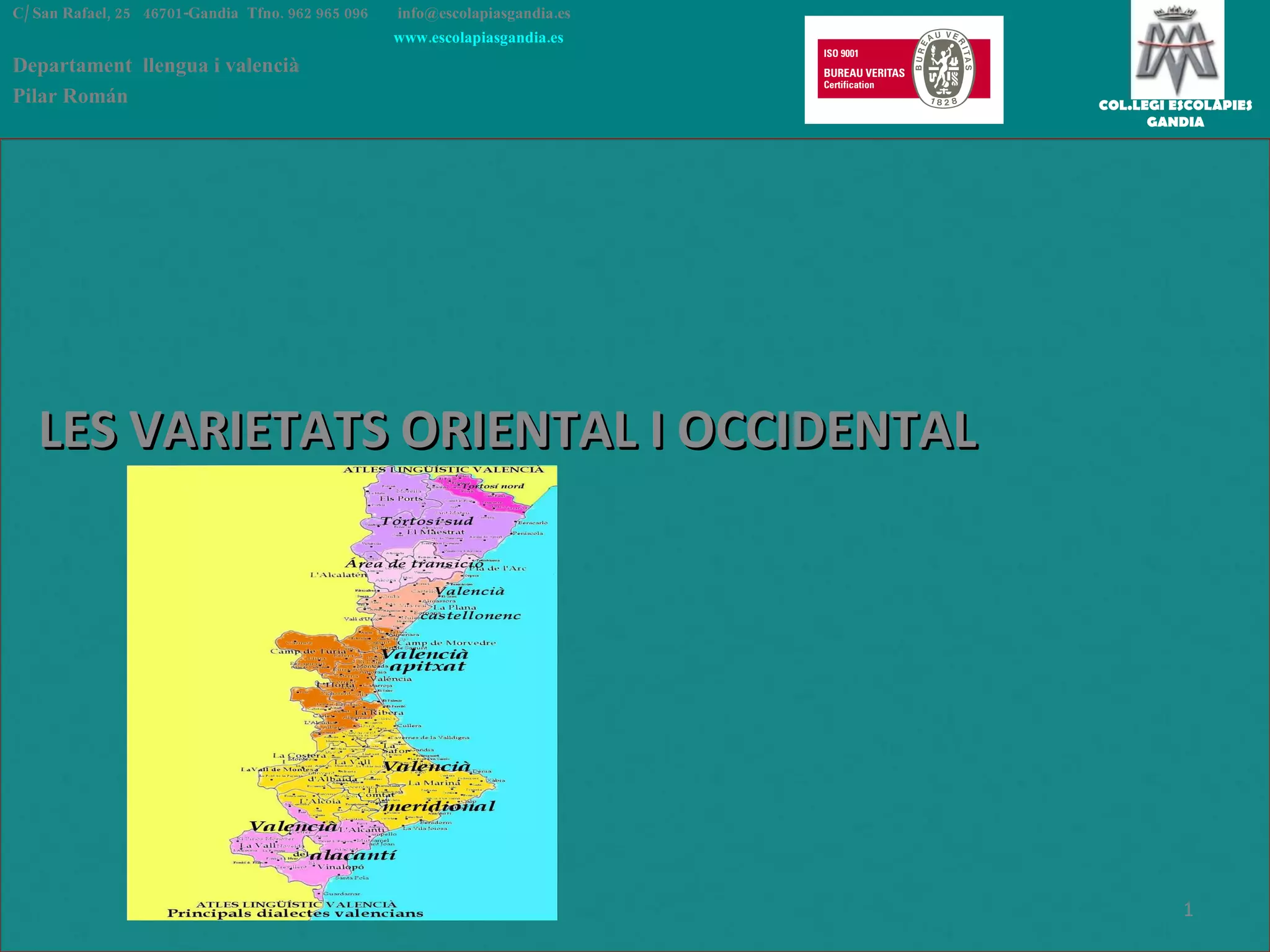1270x952 pixels.
Task: Click the Pilar Román author name
Action: coord(70,96)
